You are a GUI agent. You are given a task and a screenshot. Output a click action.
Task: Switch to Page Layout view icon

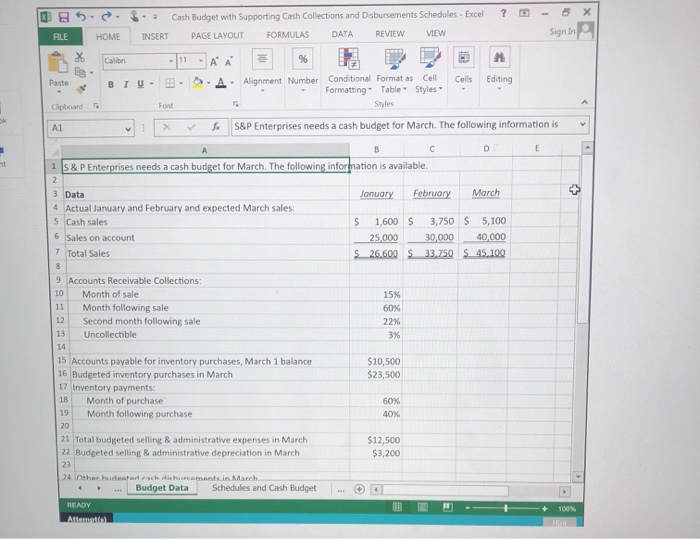coord(422,507)
